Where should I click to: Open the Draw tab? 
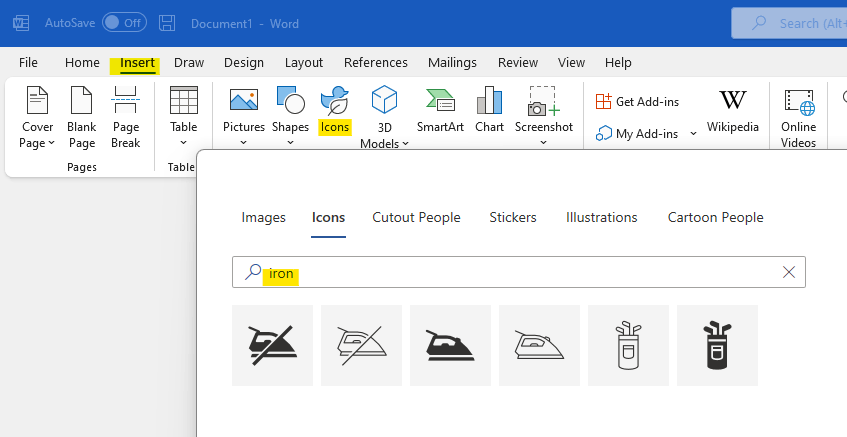[x=189, y=63]
